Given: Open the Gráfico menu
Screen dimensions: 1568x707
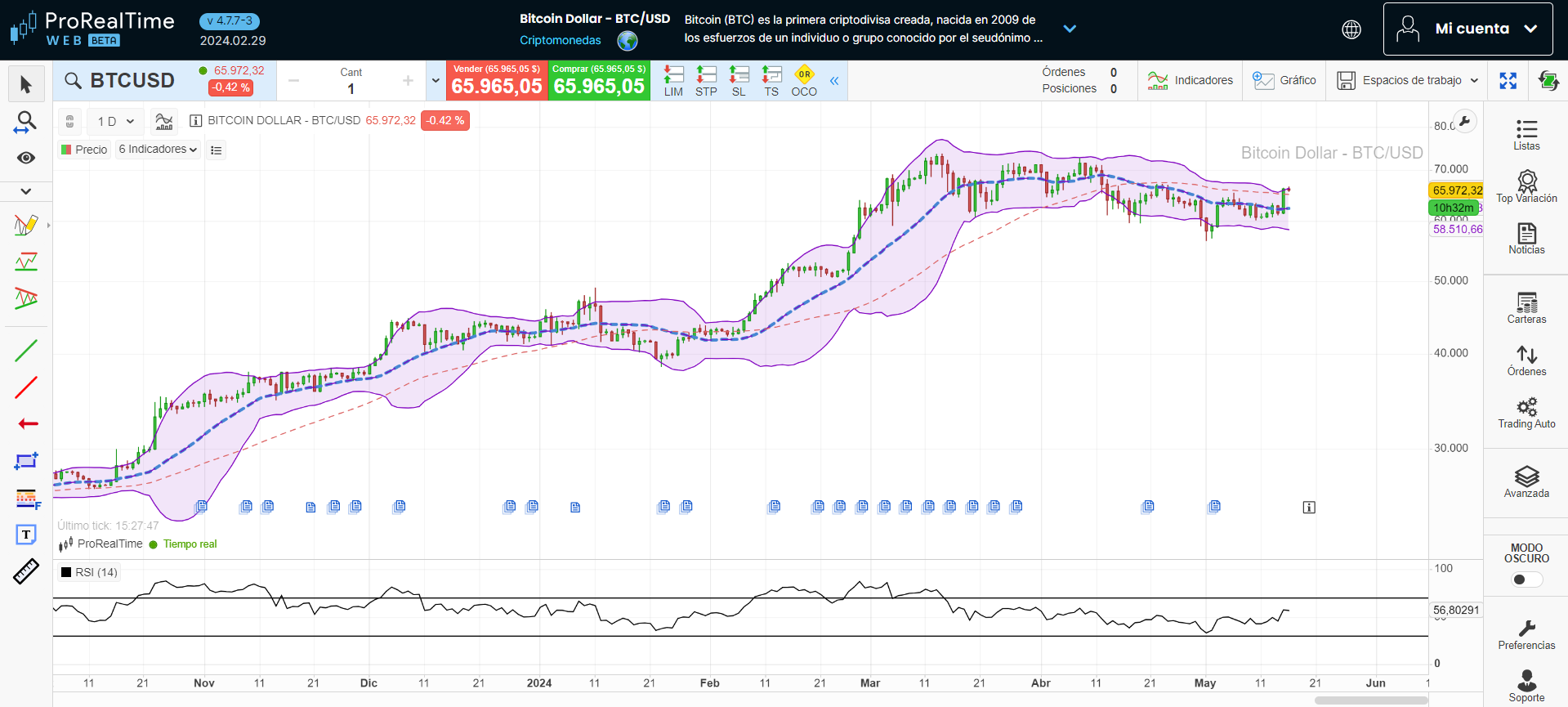Looking at the screenshot, I should (x=1284, y=80).
